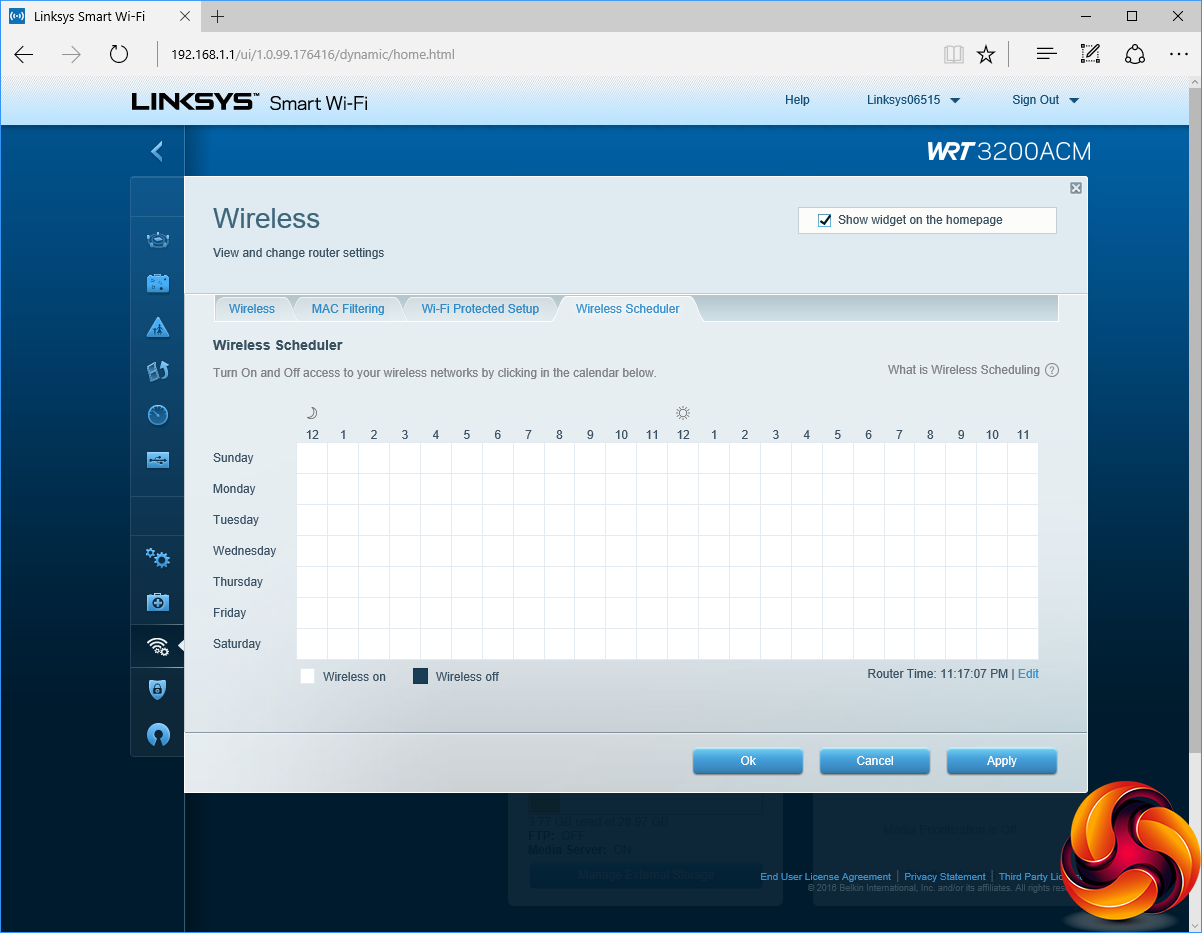Open the Privacy Statement link
The image size is (1202, 933).
click(945, 877)
